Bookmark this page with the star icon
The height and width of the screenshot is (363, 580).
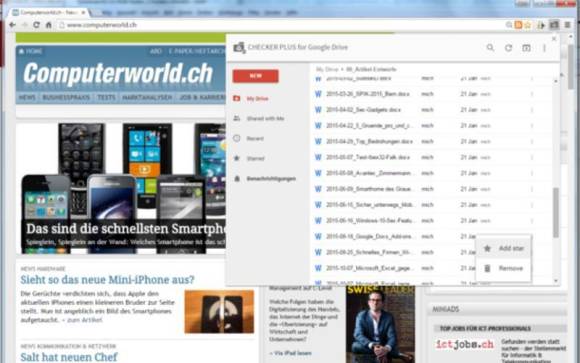[x=528, y=25]
